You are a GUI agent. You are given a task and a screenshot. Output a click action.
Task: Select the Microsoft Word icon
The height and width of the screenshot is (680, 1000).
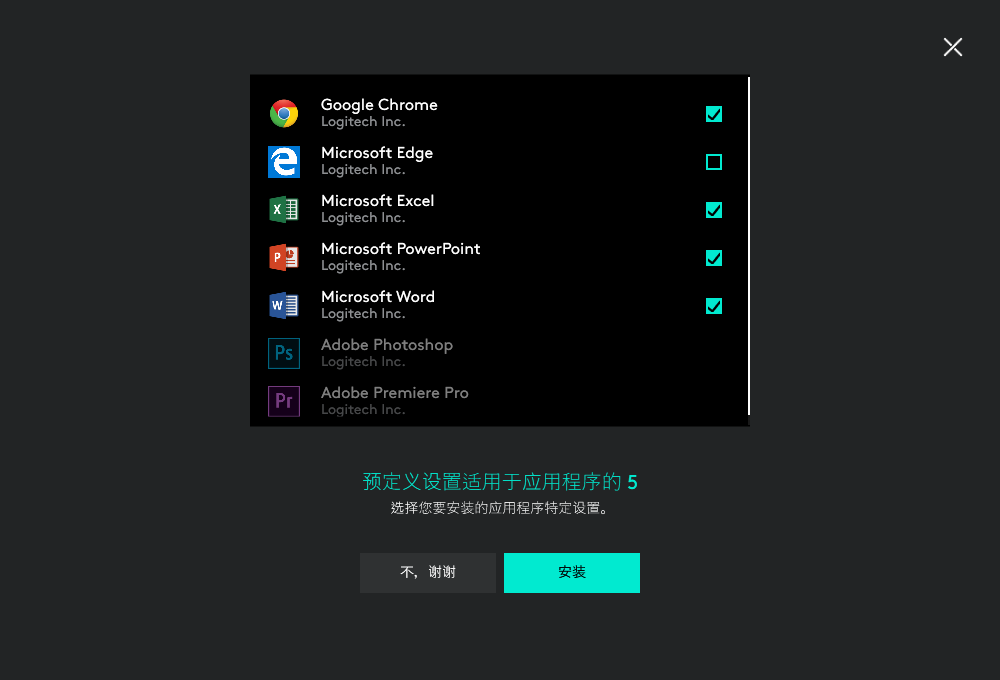284,305
